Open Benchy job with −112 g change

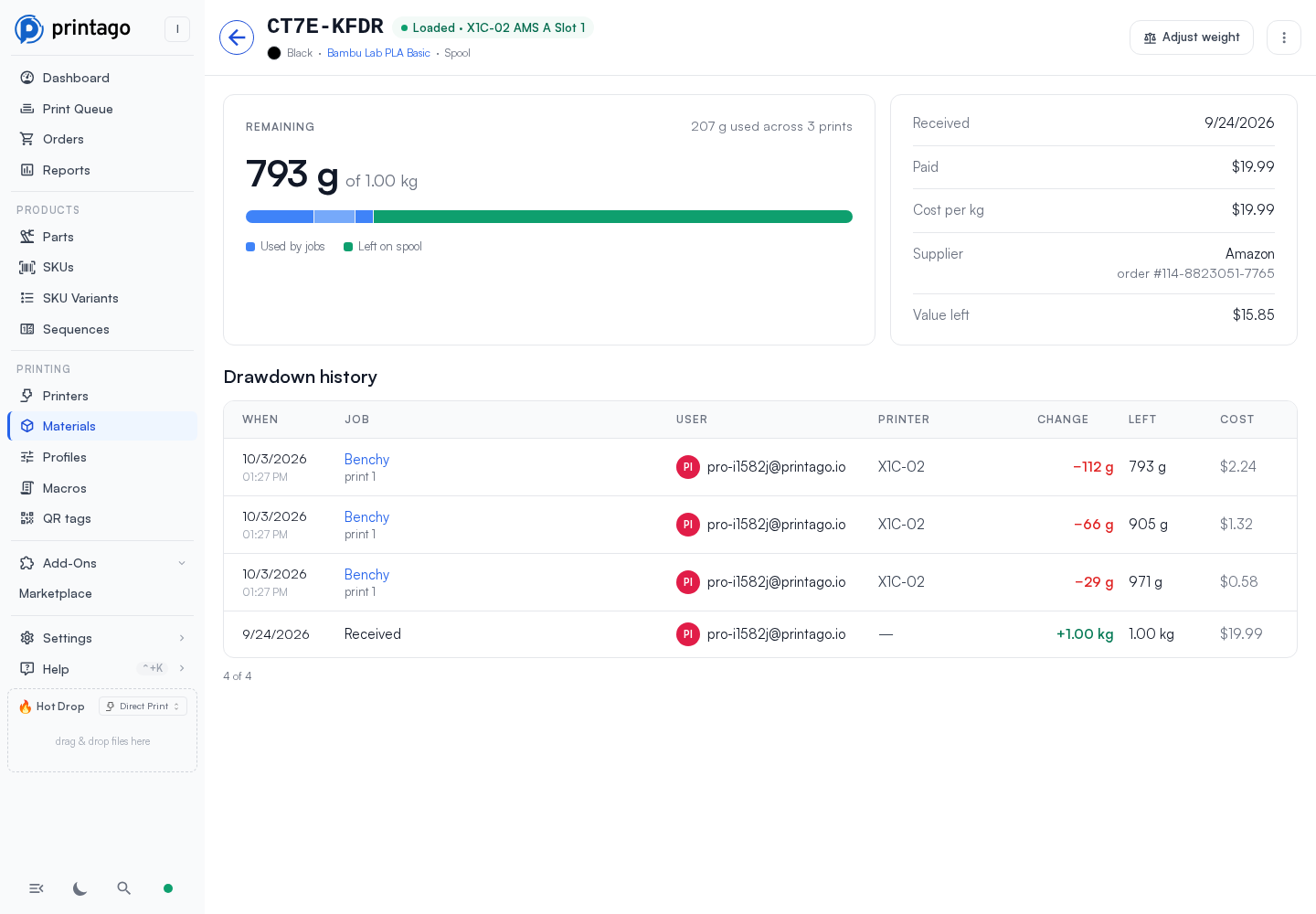point(366,460)
